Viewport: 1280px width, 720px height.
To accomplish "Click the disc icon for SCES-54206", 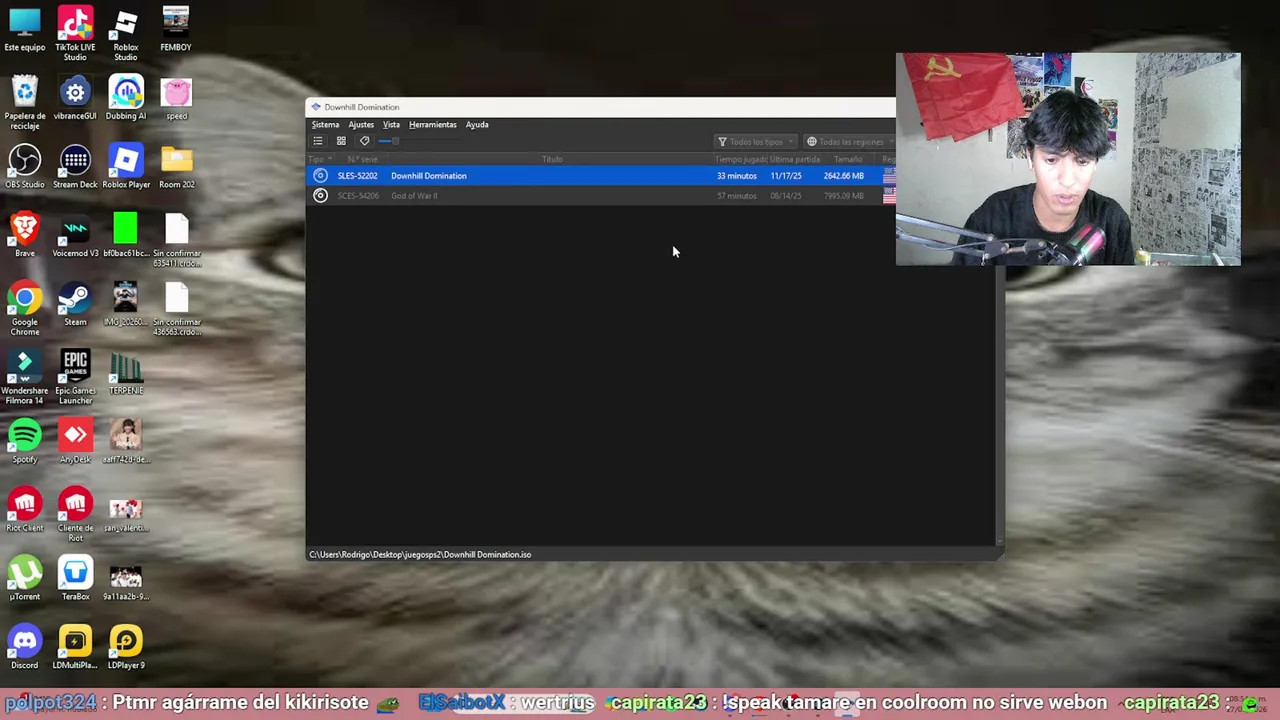I will tap(320, 196).
